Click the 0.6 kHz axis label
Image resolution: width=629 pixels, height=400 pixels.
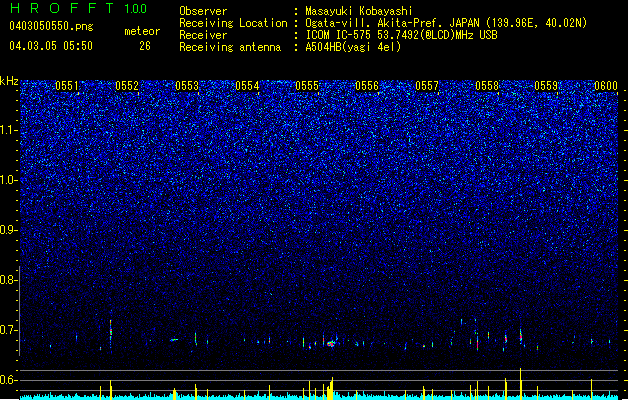(x=8, y=380)
